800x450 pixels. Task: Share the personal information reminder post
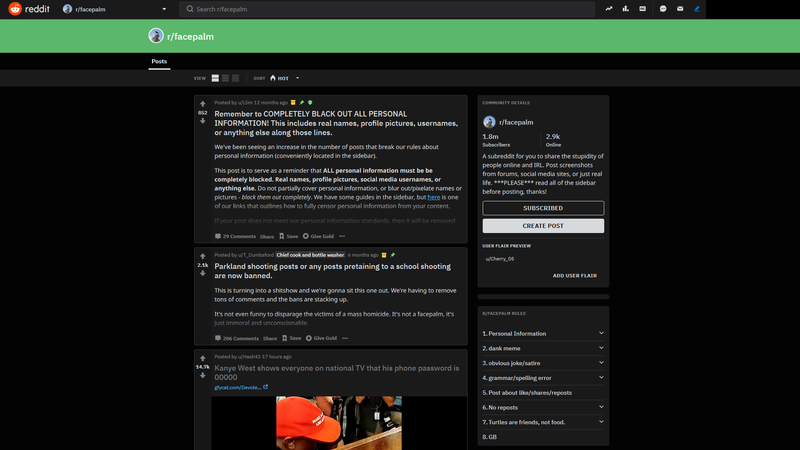pos(267,237)
